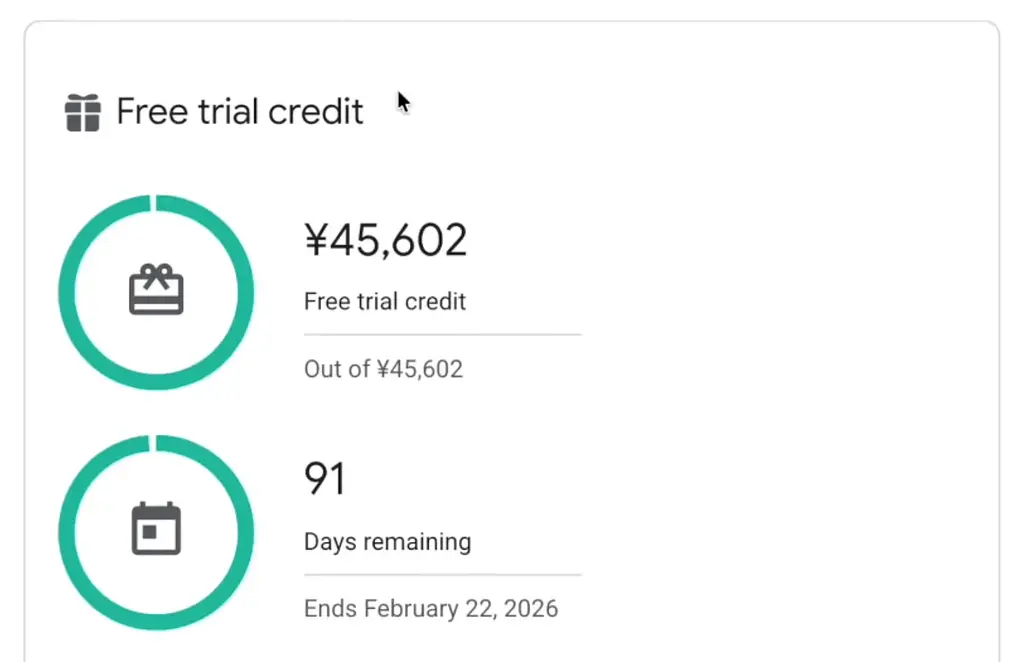Image resolution: width=1024 pixels, height=662 pixels.
Task: Click the gift card icon inside the credit ring
Action: click(x=156, y=291)
